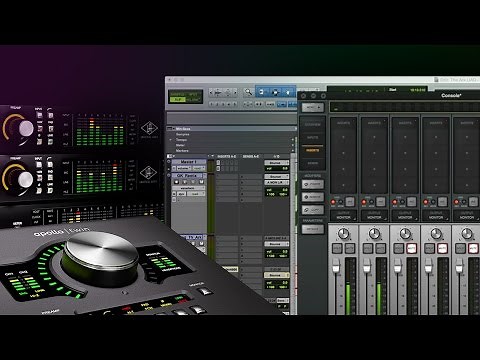Click the first insert slot of first Console channel
The height and width of the screenshot is (360, 480).
pos(343,137)
